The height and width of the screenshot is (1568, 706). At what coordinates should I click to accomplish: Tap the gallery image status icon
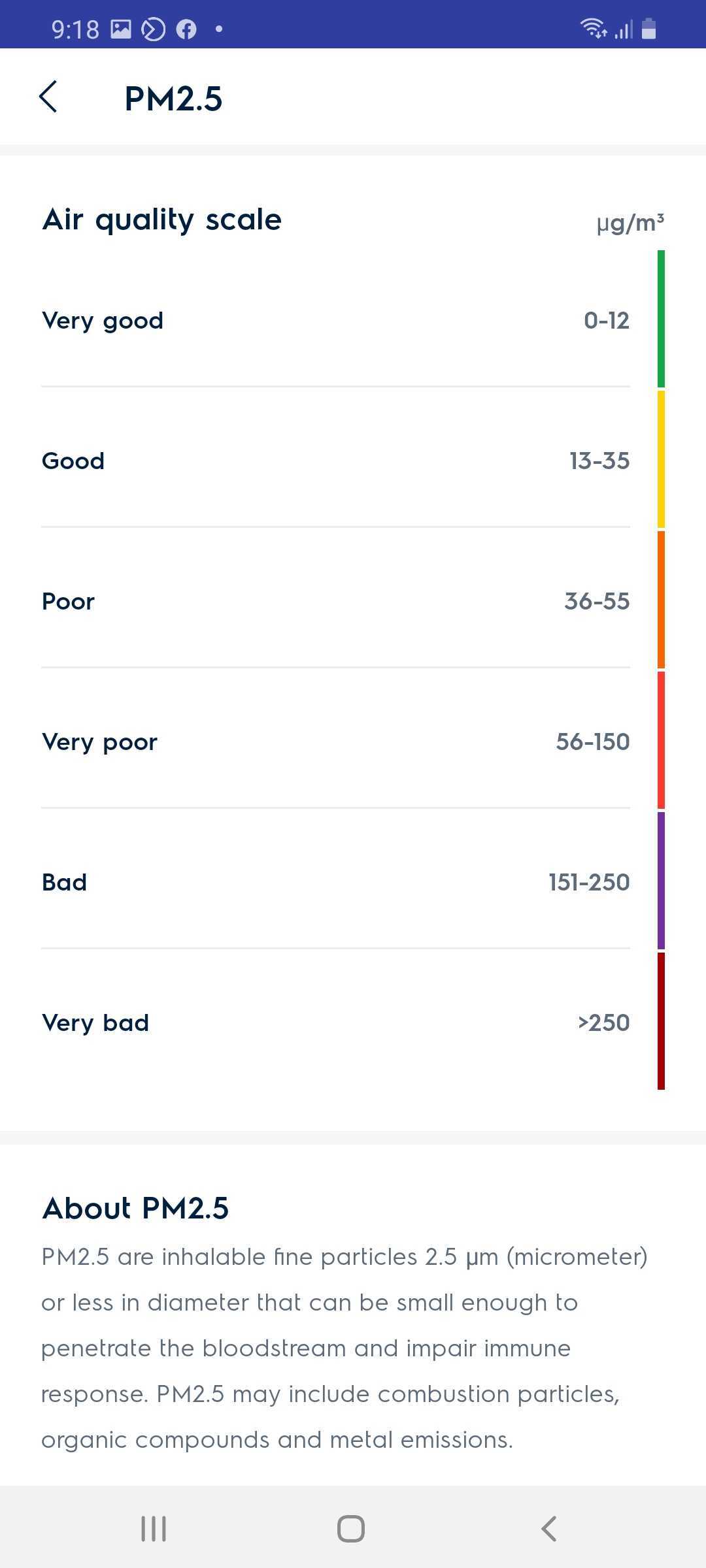[121, 29]
